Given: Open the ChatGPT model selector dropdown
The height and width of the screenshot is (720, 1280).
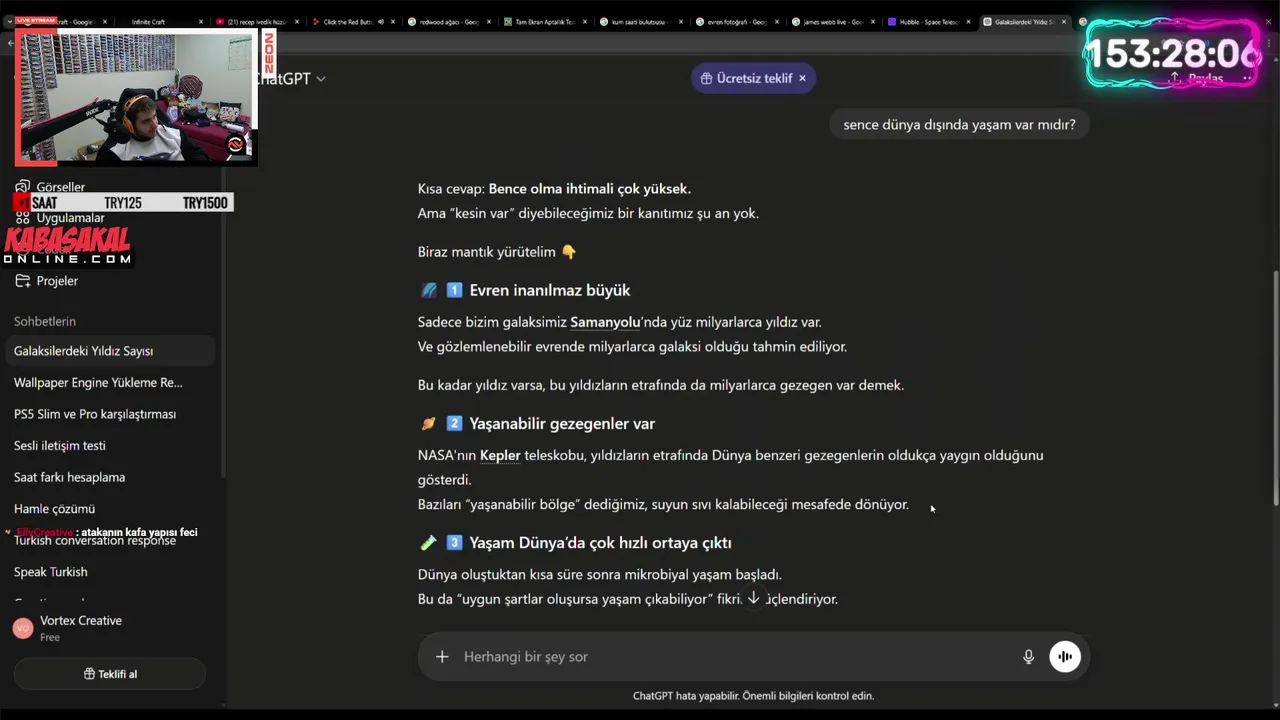Looking at the screenshot, I should [290, 78].
